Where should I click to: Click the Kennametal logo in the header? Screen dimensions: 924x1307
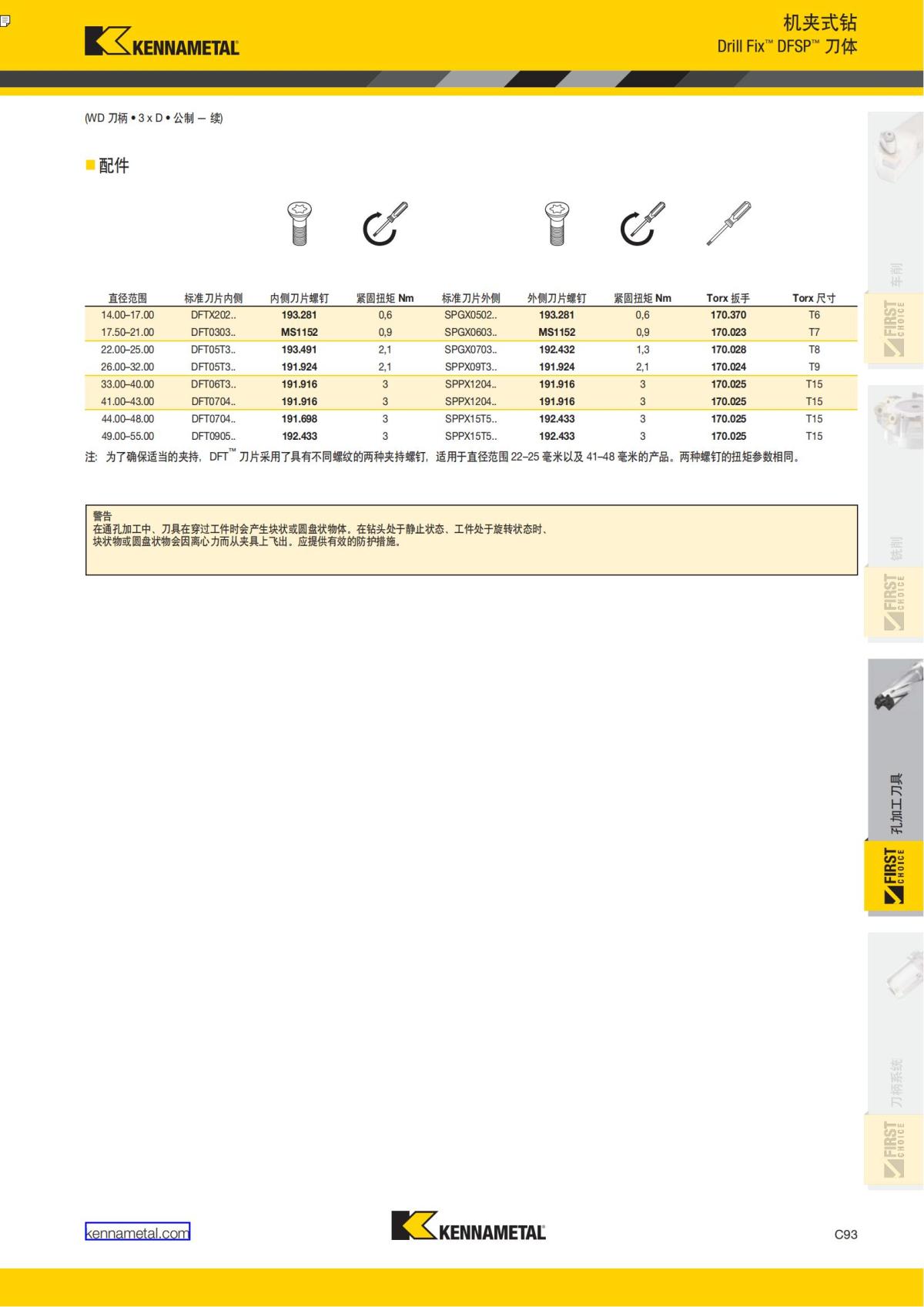coord(162,41)
